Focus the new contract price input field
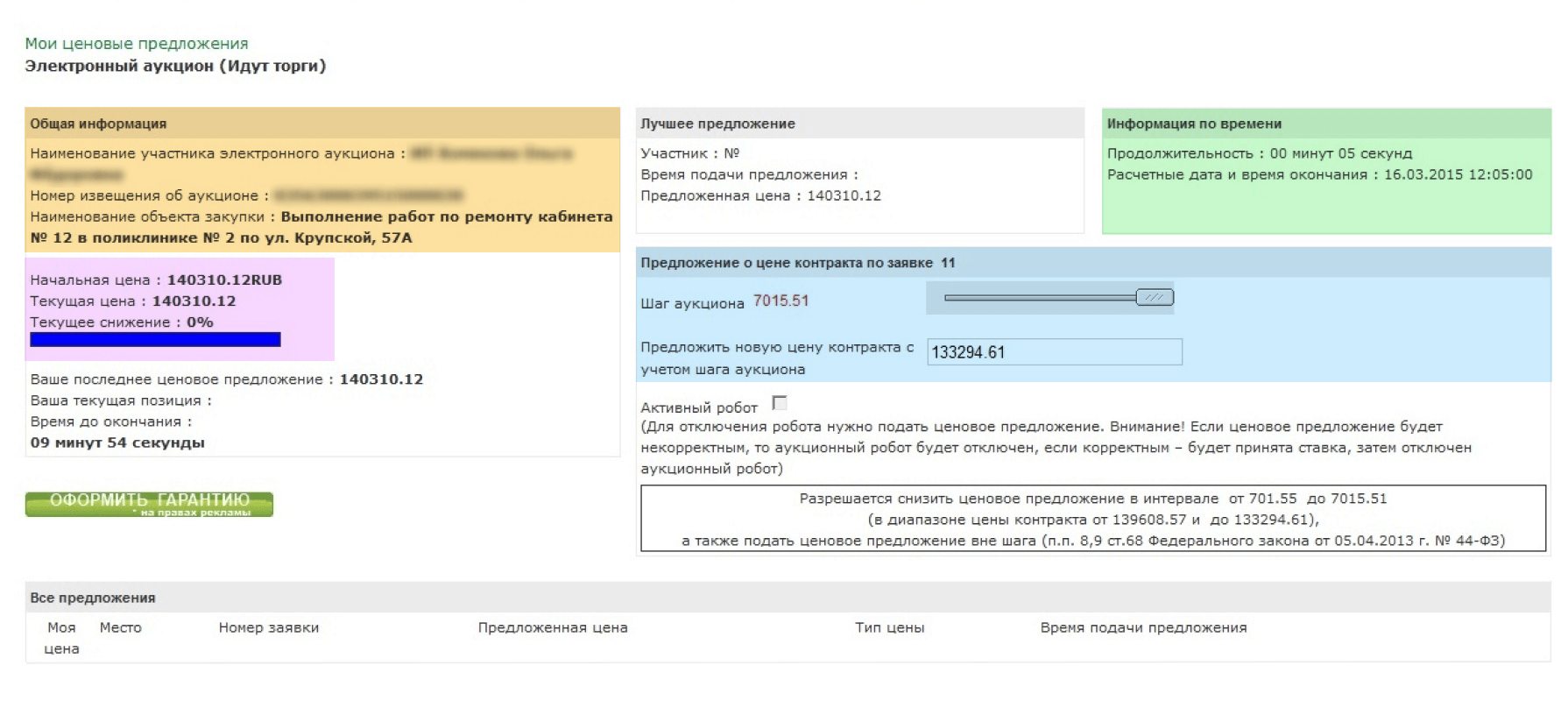1568x701 pixels. [1054, 352]
